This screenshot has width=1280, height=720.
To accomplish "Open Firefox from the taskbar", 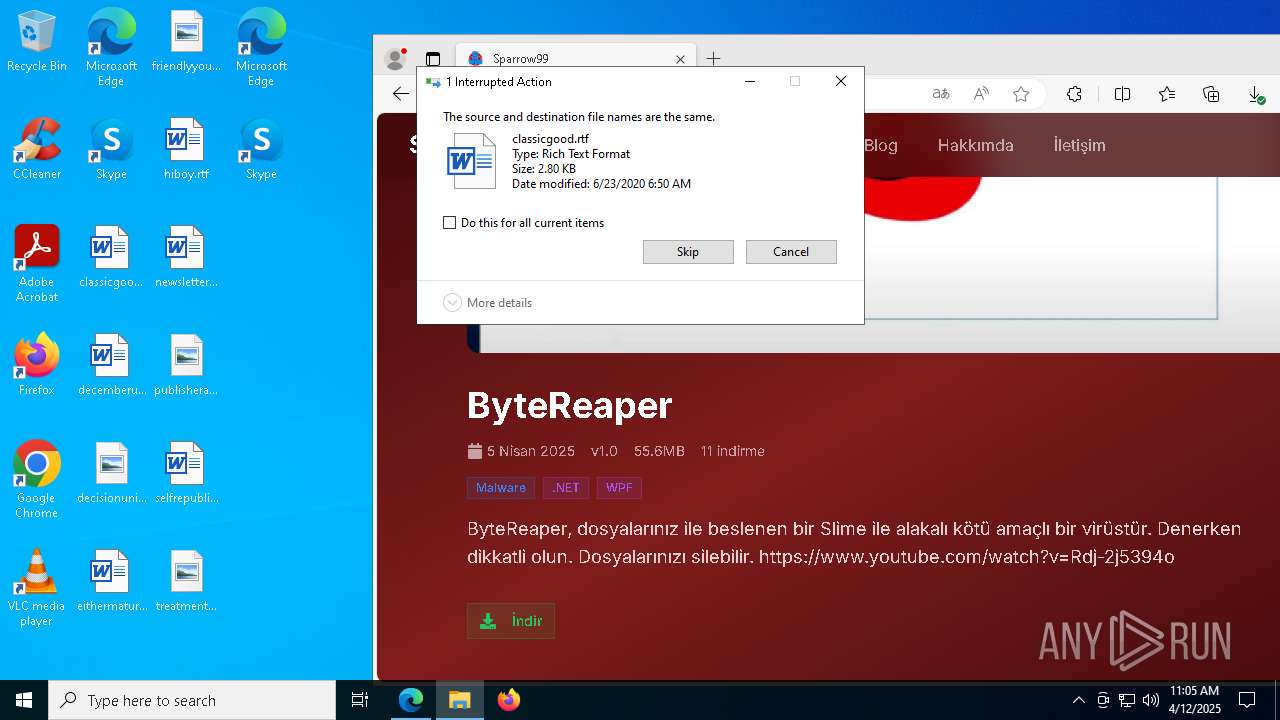I will click(x=509, y=700).
